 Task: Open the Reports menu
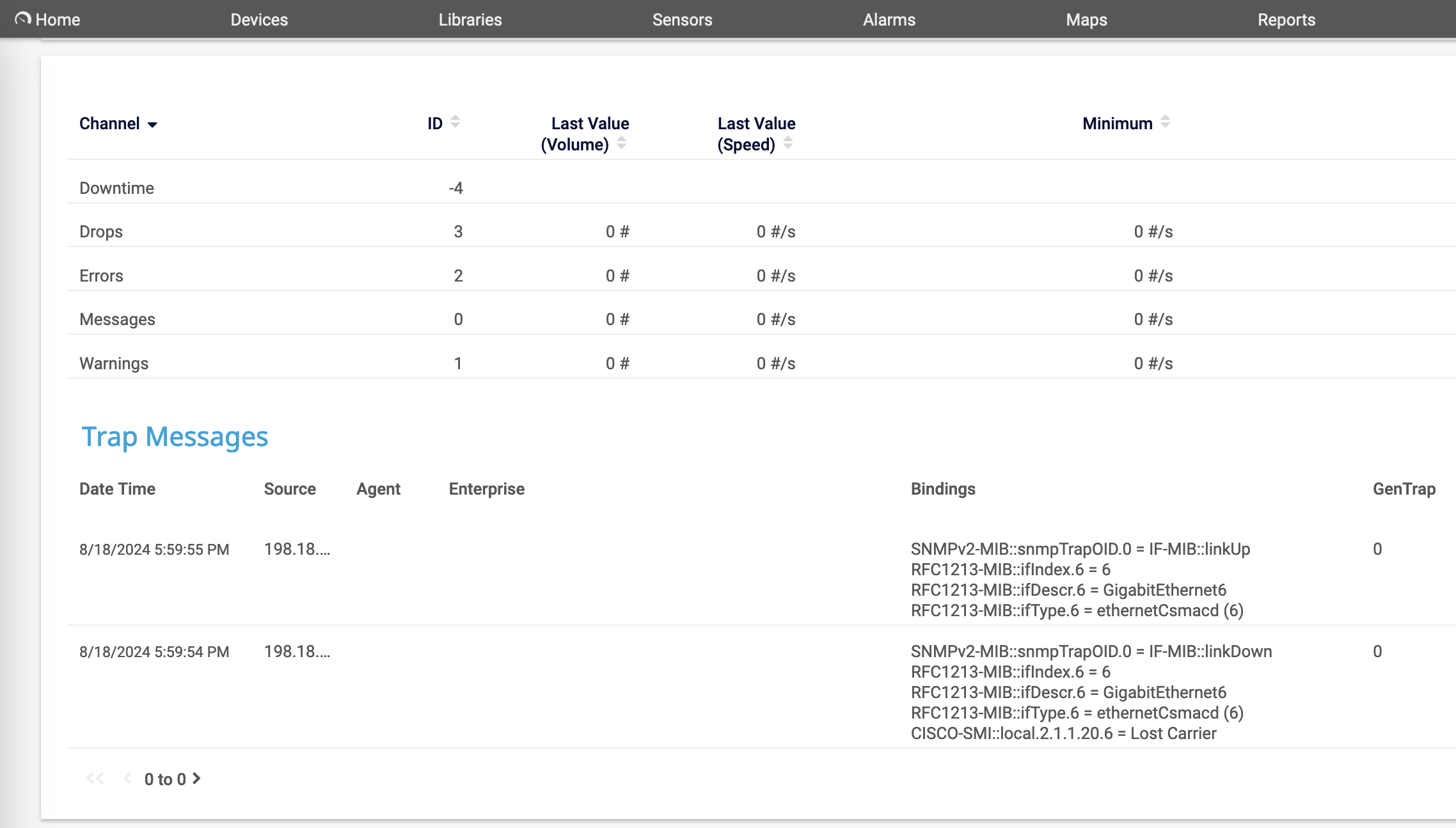[1286, 20]
